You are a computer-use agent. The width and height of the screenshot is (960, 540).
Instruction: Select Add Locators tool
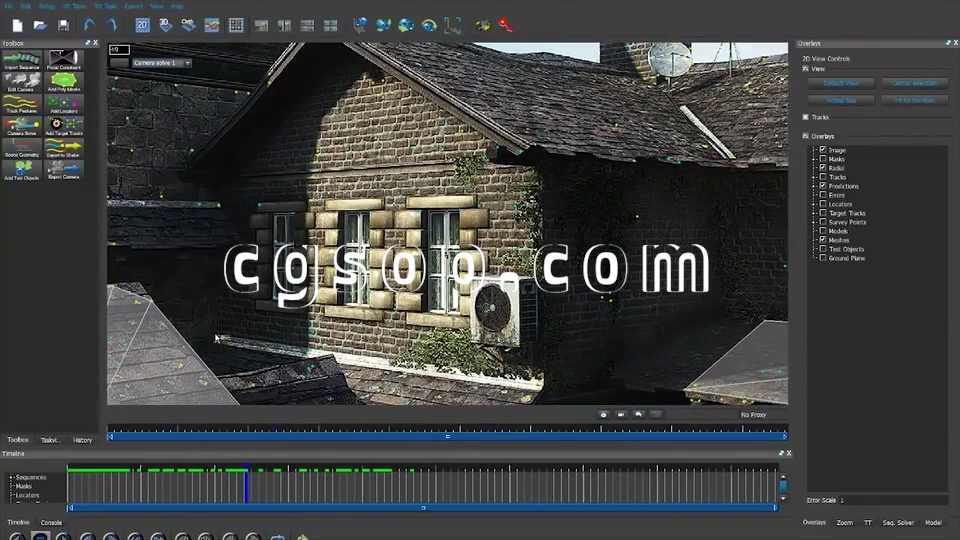(64, 104)
